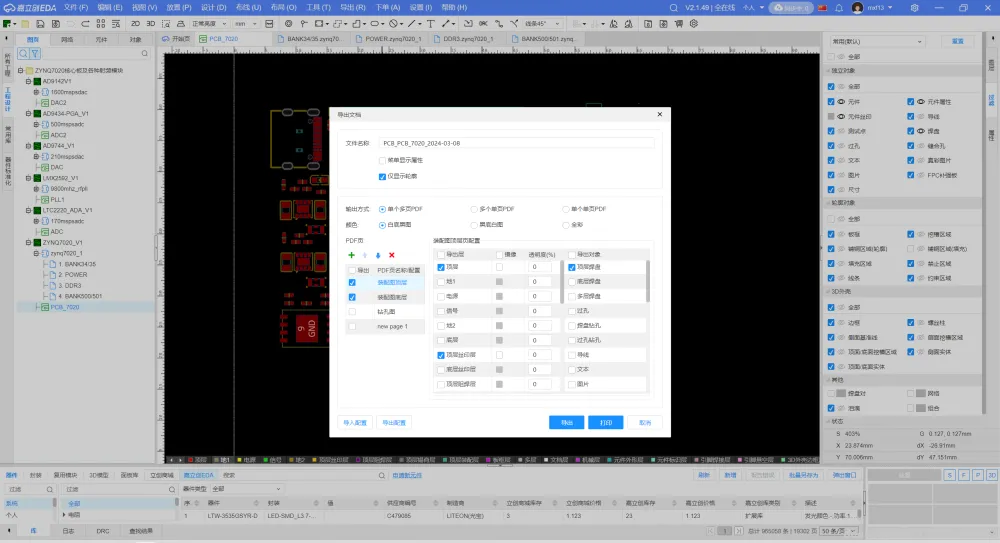Select the 多个单页PDF output radio option
This screenshot has width=1000, height=543.
[473, 209]
